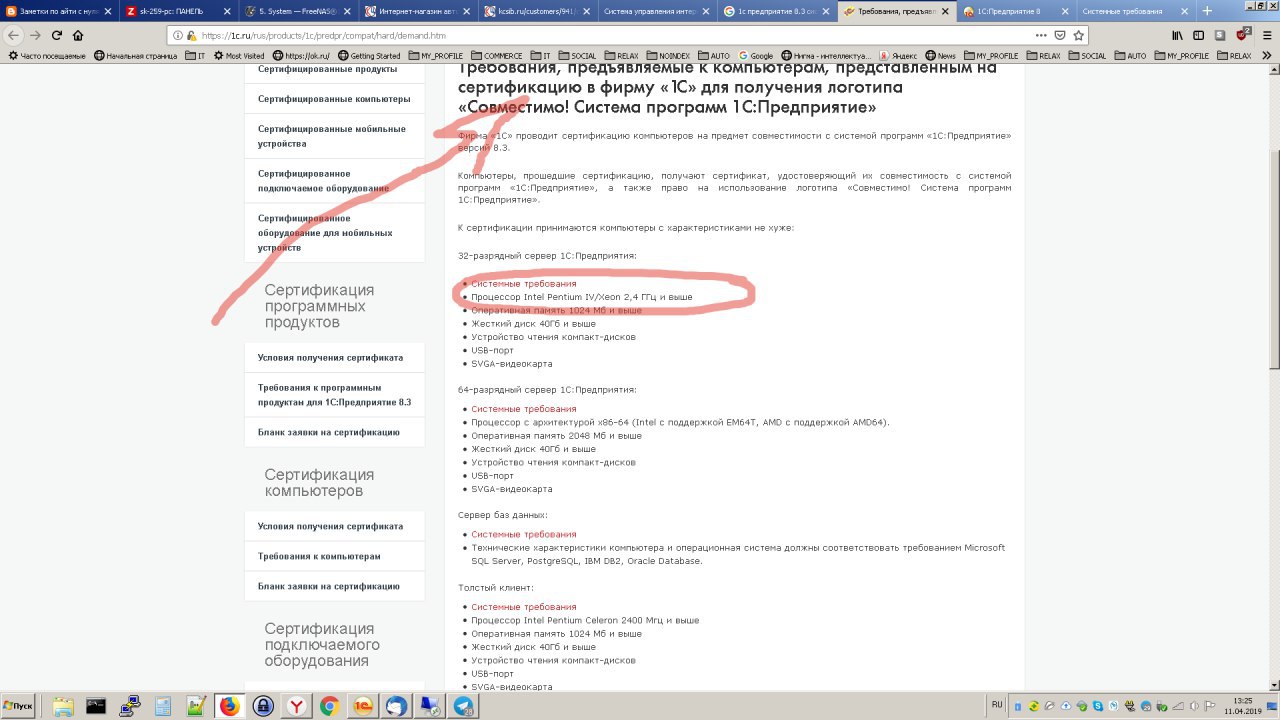Open 'Сертифицированные компьютеры' sidebar item

click(334, 99)
